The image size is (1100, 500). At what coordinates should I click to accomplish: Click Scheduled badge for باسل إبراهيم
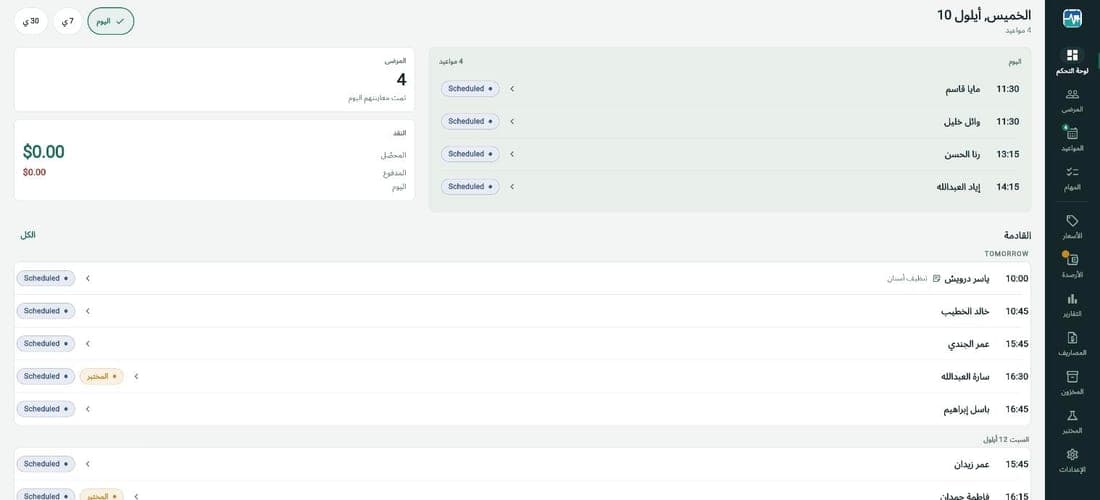(x=46, y=409)
